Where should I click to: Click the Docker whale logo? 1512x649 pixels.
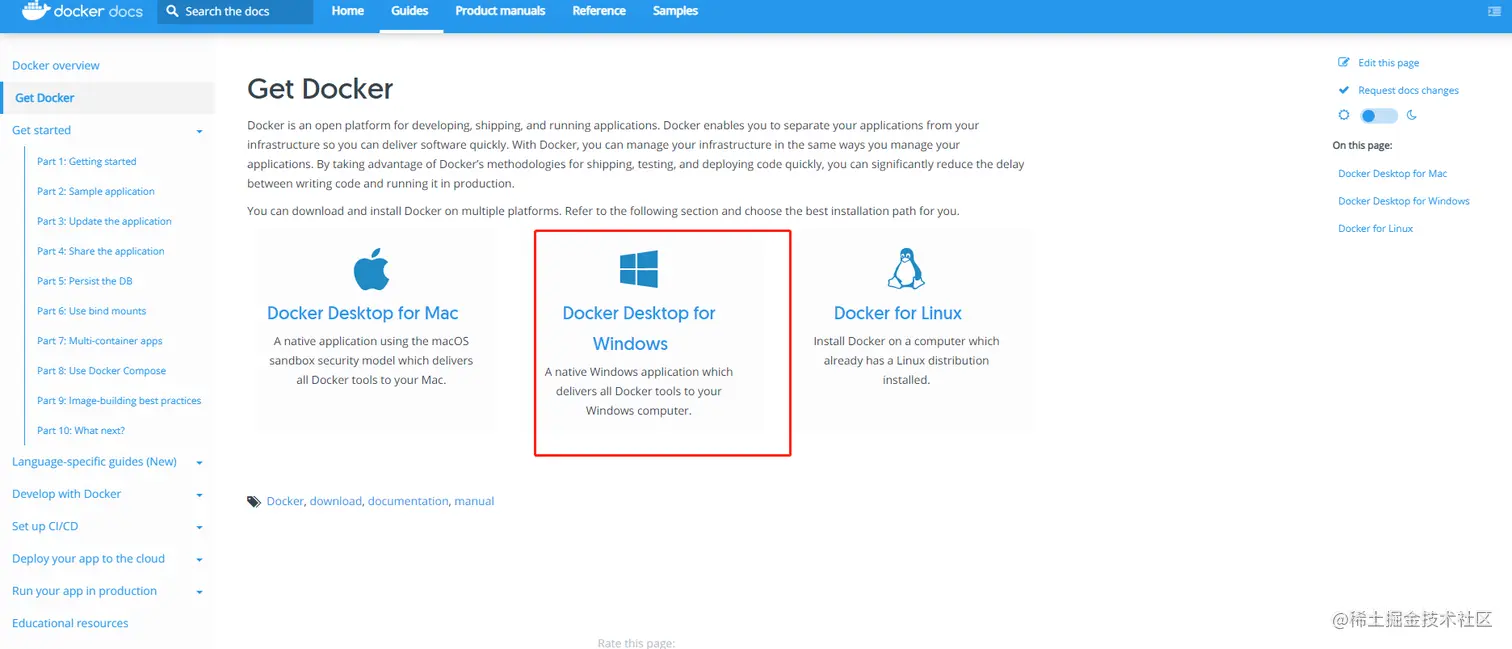point(36,11)
